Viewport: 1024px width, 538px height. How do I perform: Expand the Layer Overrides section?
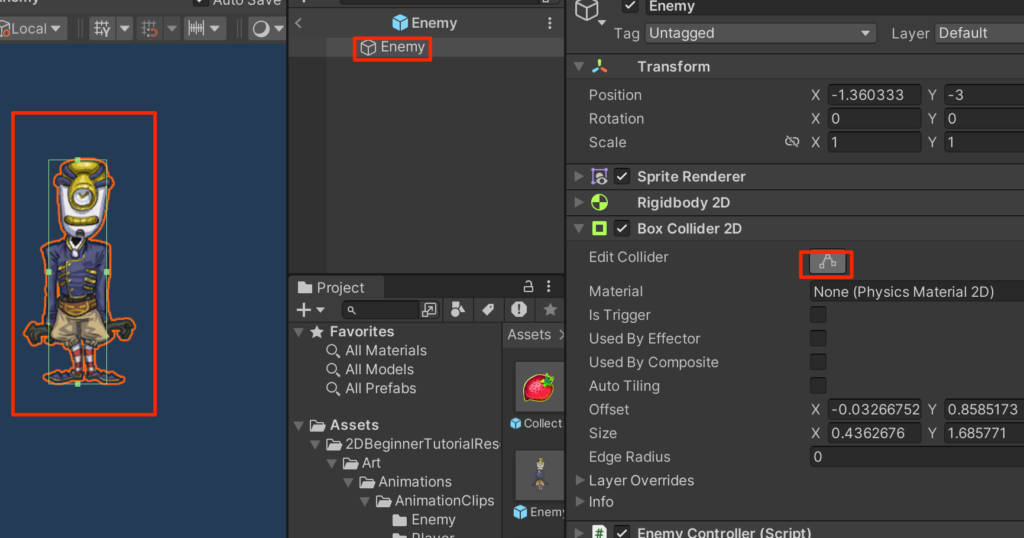(x=579, y=481)
